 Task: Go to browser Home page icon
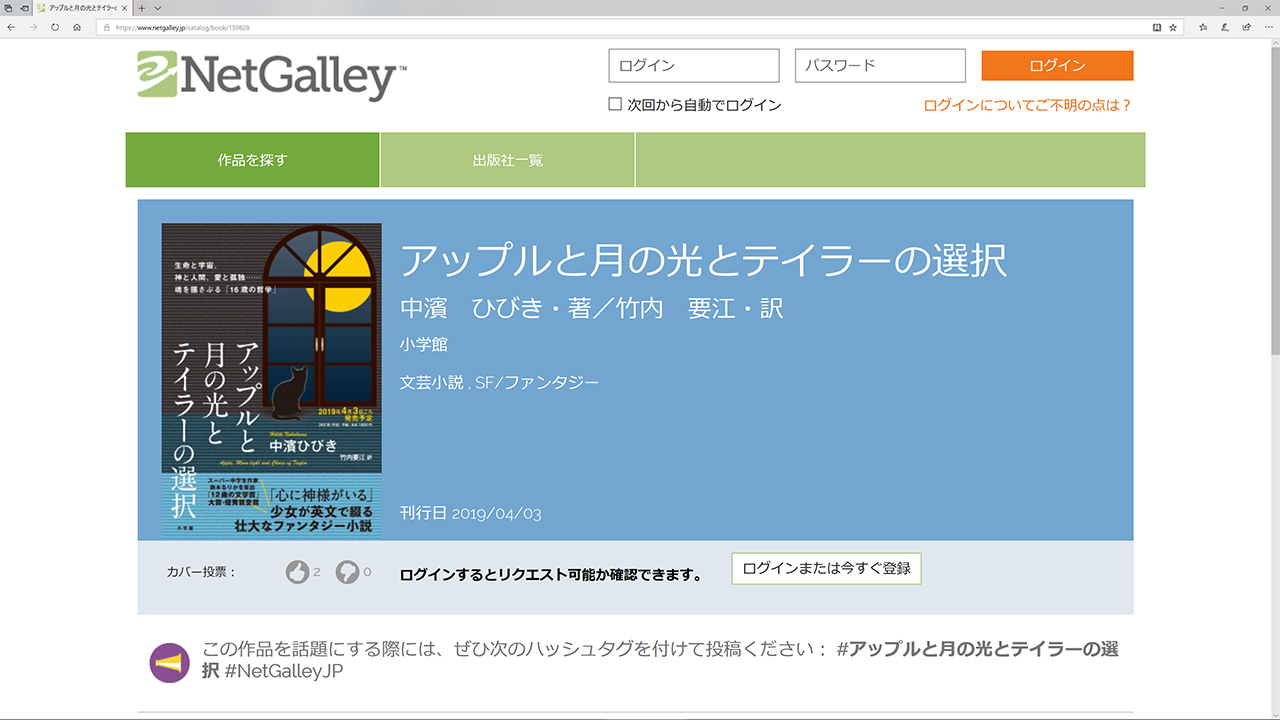[x=77, y=27]
